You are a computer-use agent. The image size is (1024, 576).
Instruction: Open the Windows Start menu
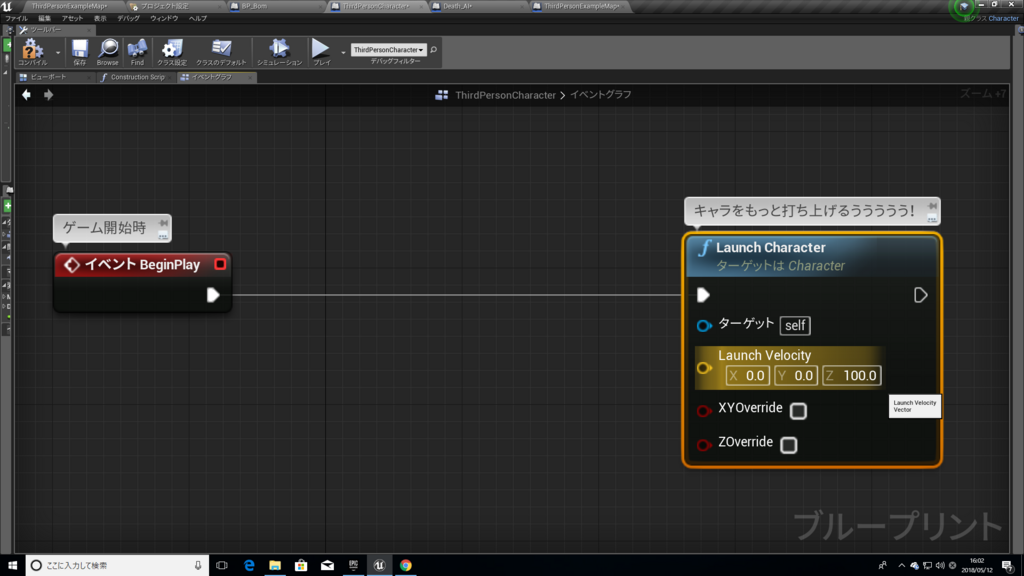pos(12,565)
